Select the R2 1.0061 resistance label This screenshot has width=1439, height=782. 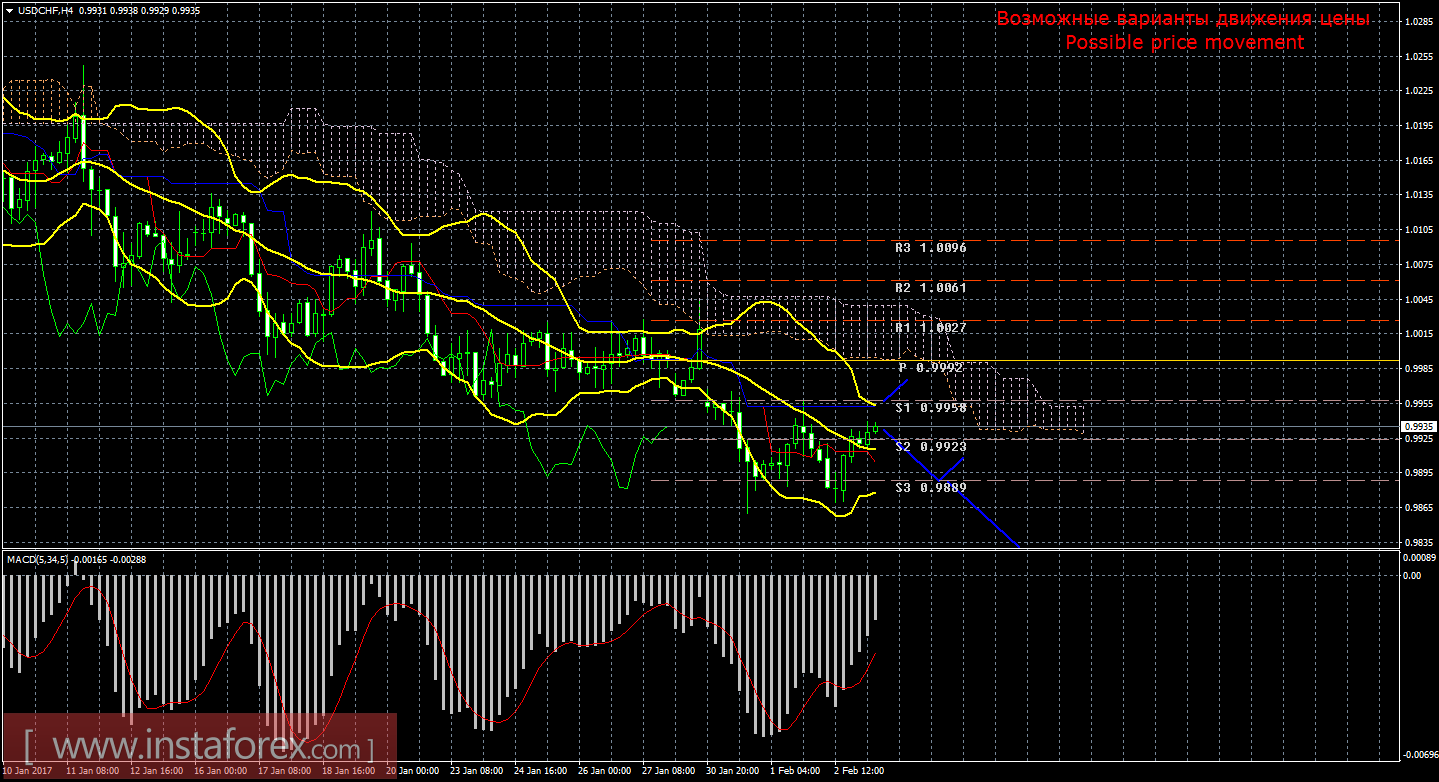click(930, 287)
